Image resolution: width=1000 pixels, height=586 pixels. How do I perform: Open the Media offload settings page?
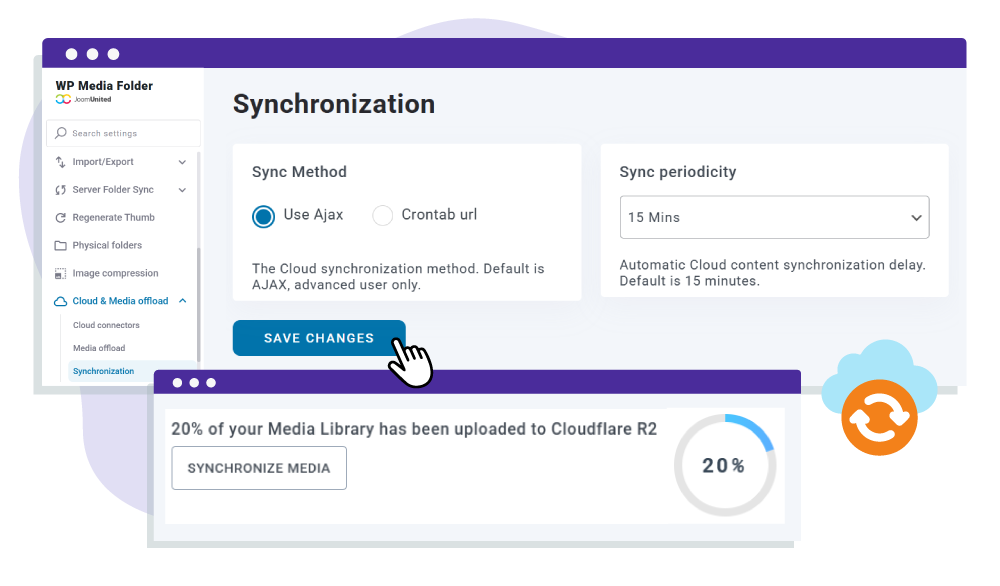pyautogui.click(x=98, y=347)
